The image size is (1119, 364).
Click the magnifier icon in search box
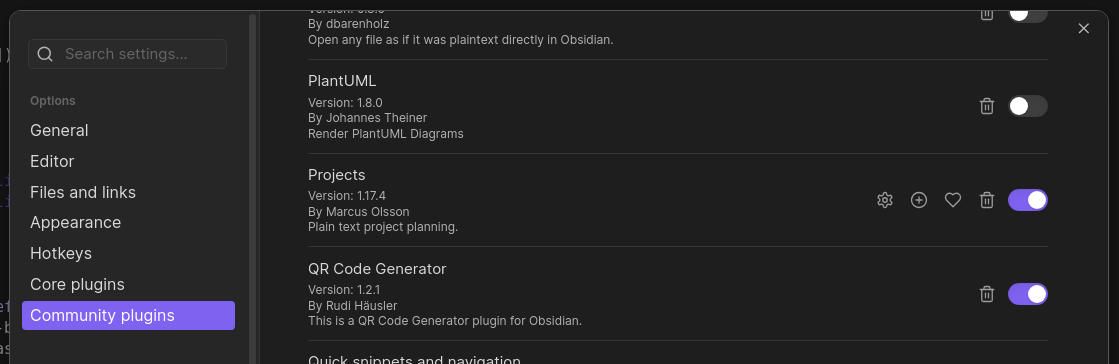click(x=45, y=54)
